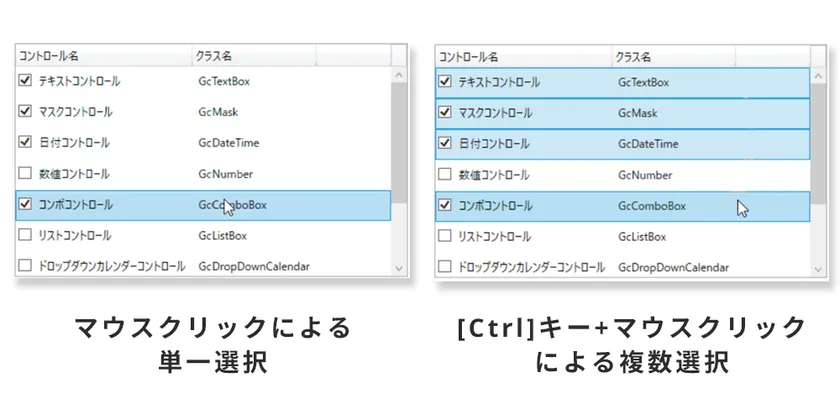Click マスクコントロール label in right list
This screenshot has height=420, width=840.
[x=496, y=113]
